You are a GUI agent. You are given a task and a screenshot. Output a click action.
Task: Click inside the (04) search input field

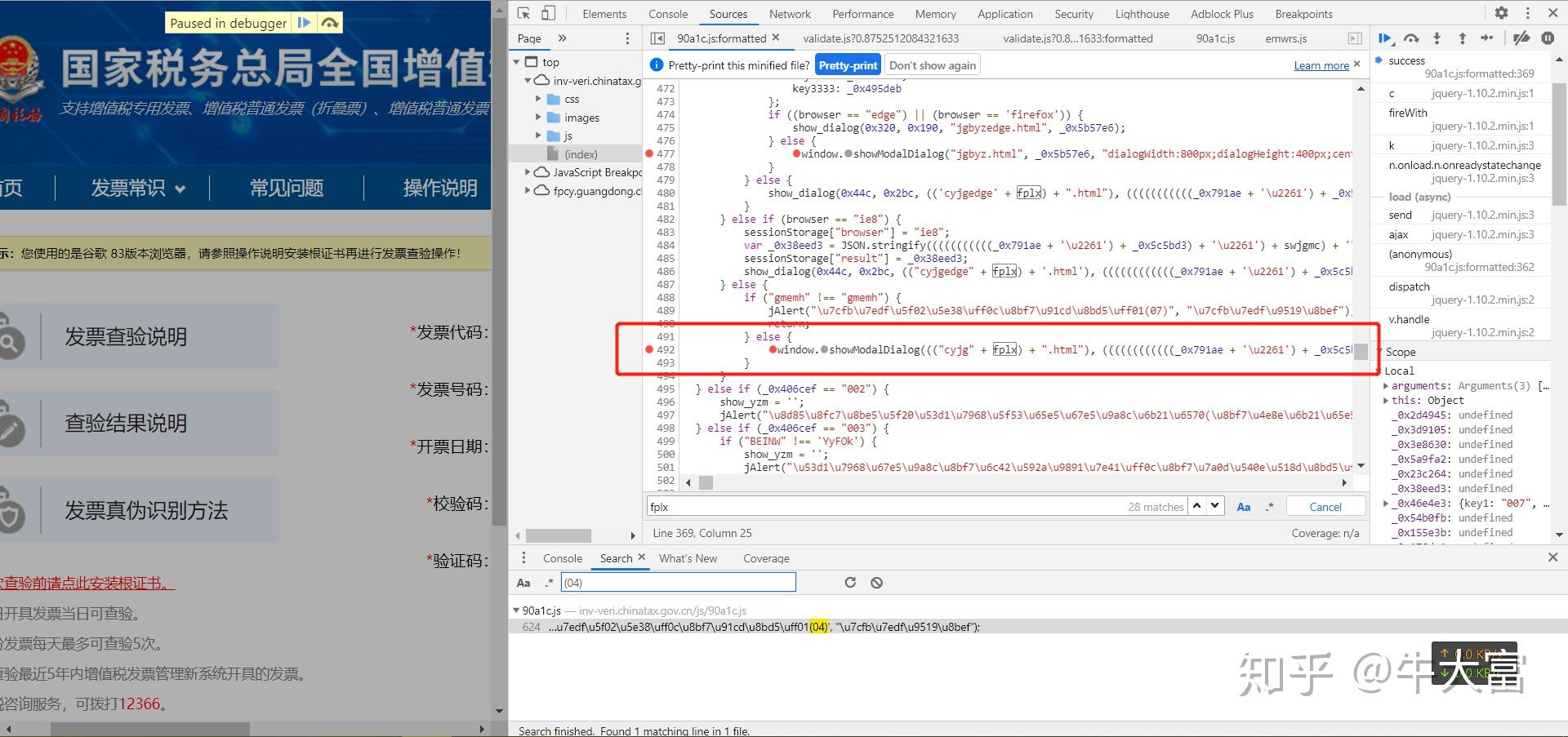pyautogui.click(x=678, y=582)
